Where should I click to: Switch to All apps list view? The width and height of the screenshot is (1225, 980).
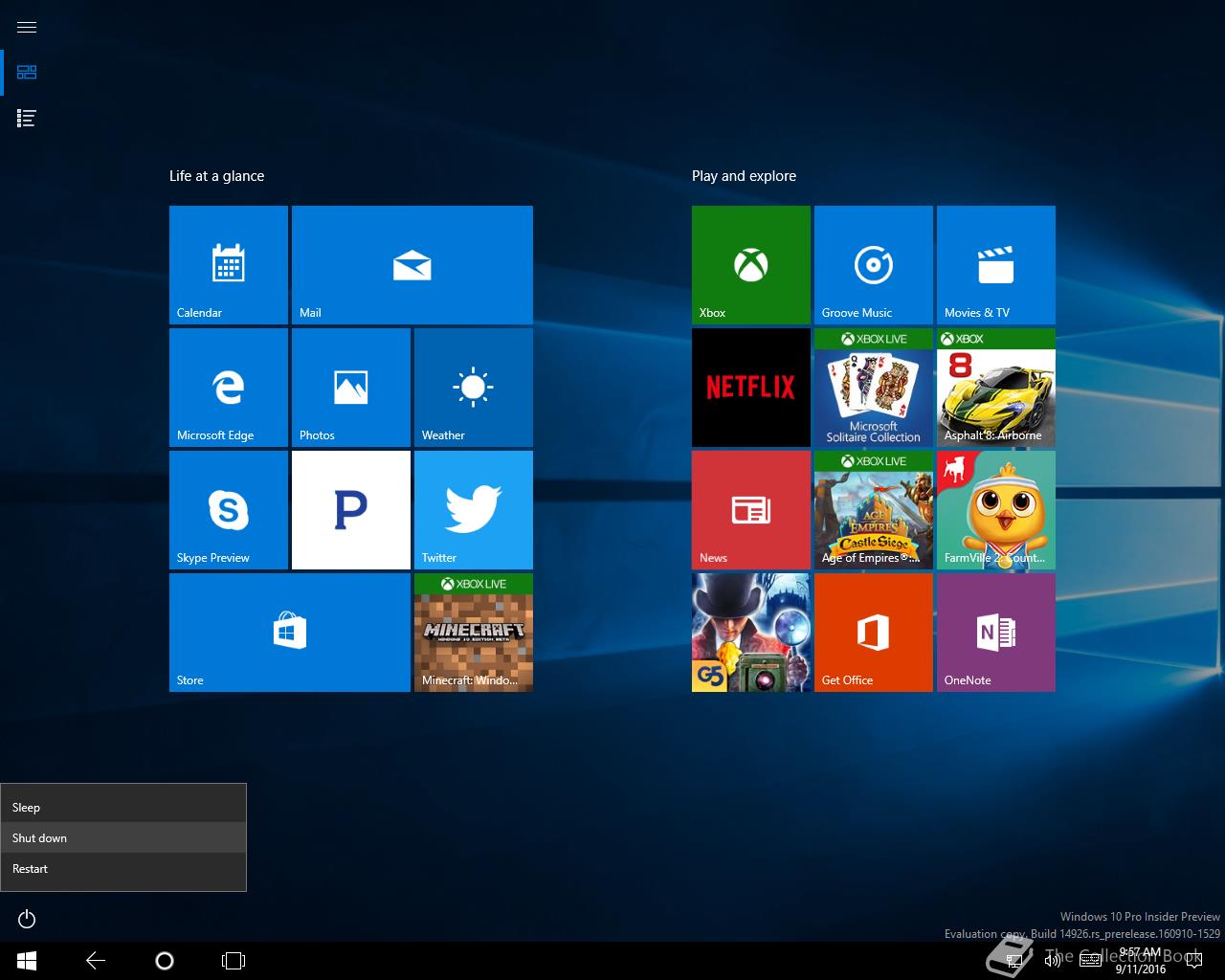tap(27, 119)
